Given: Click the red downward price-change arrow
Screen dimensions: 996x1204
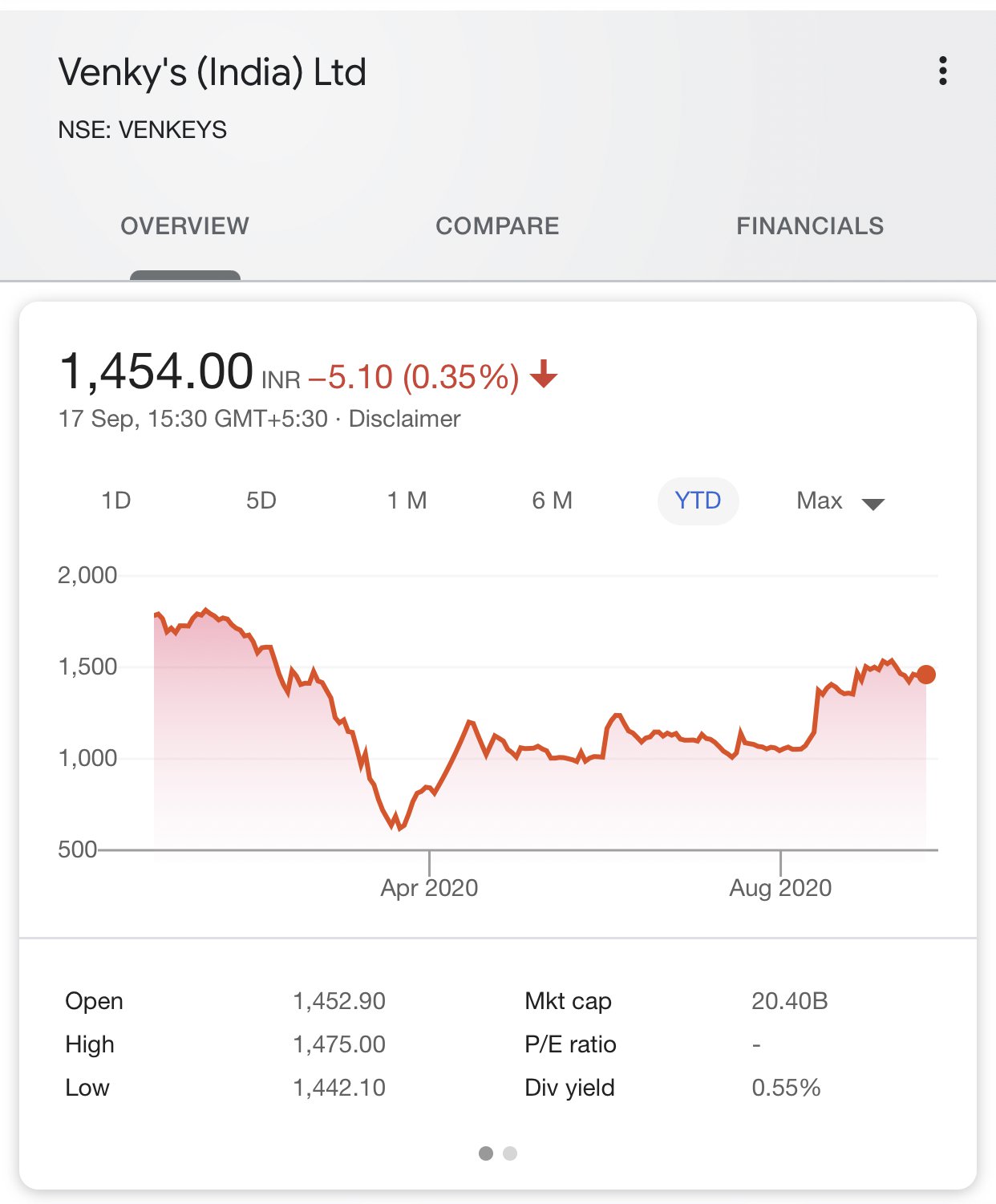Looking at the screenshot, I should coord(544,374).
